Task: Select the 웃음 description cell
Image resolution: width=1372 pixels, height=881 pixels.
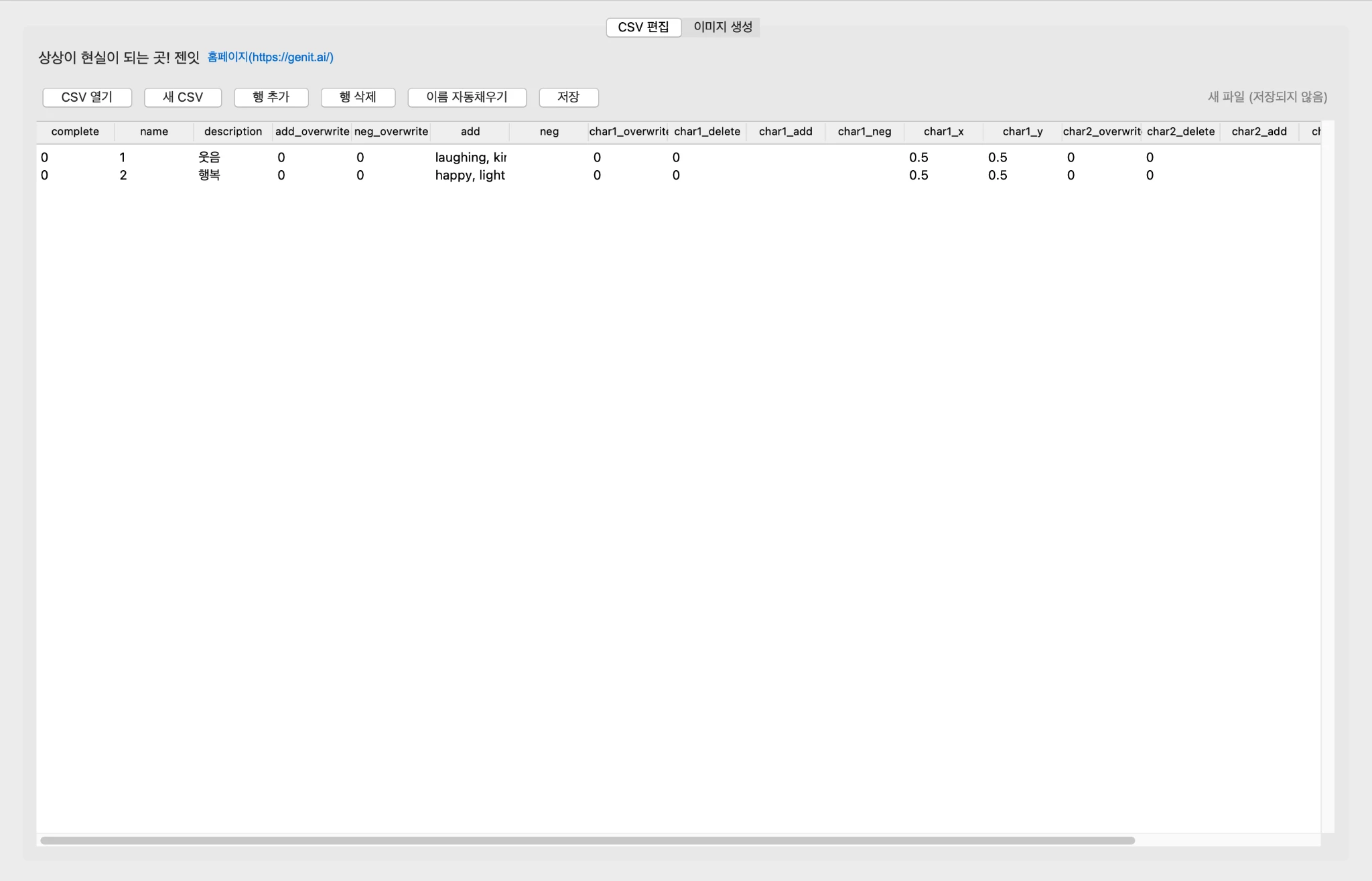Action: tap(210, 157)
